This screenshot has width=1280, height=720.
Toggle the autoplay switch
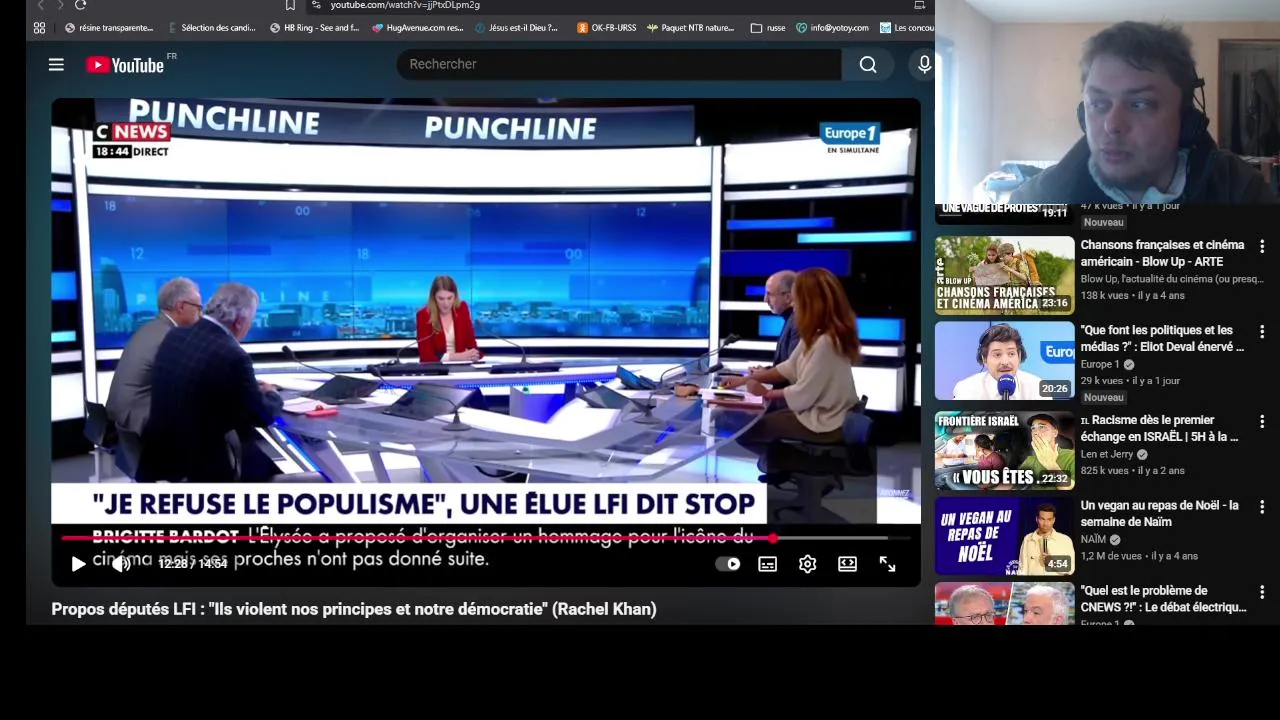pos(728,564)
